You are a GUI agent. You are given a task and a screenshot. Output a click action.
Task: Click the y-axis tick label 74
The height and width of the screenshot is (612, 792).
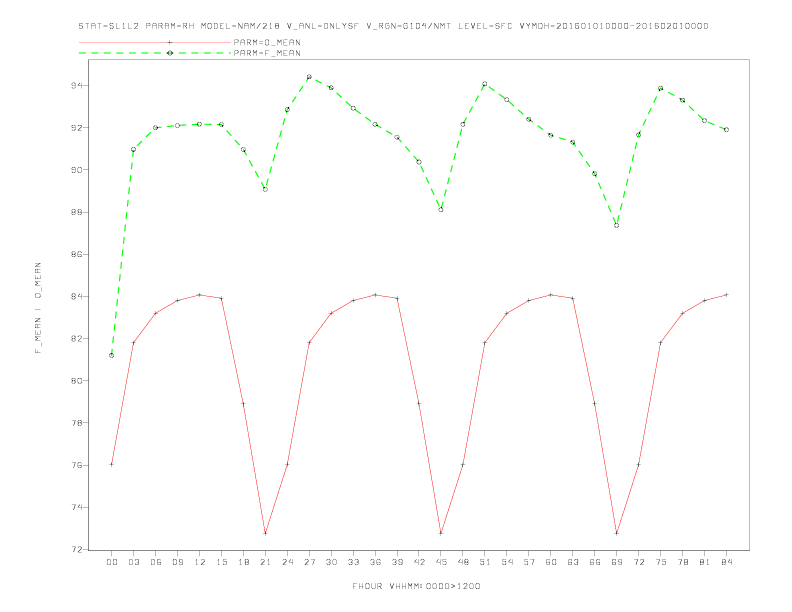tap(77, 507)
